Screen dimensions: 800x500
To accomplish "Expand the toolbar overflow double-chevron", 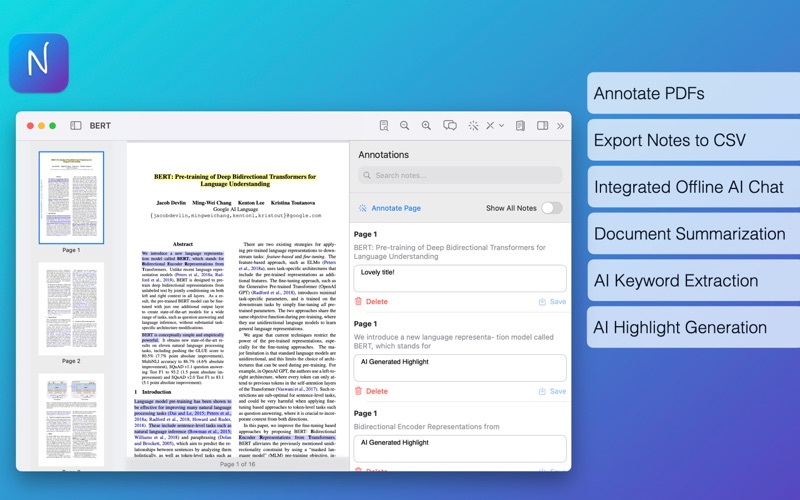I will [560, 126].
